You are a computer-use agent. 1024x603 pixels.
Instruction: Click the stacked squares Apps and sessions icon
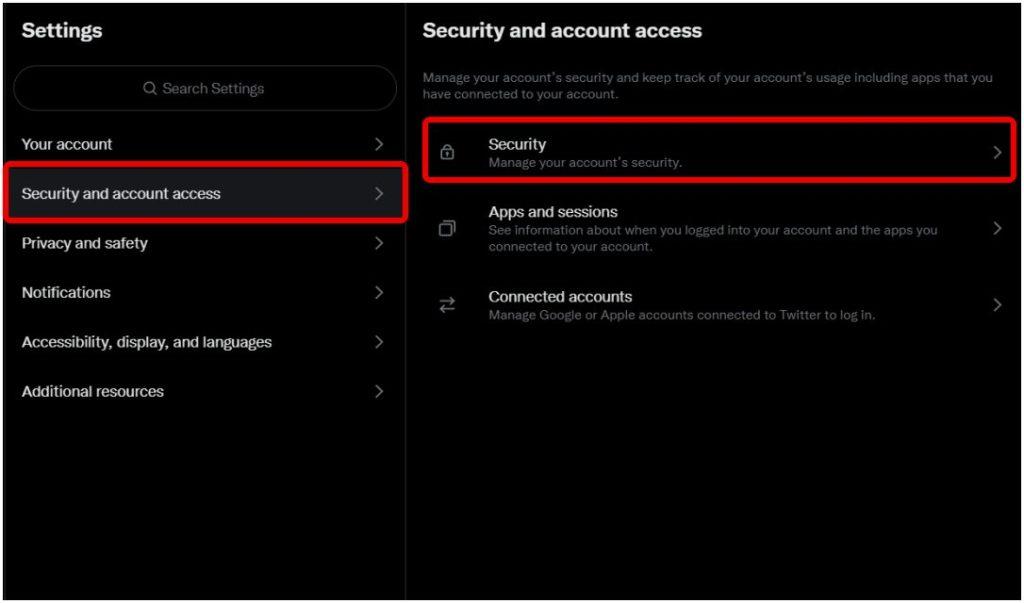coord(447,229)
